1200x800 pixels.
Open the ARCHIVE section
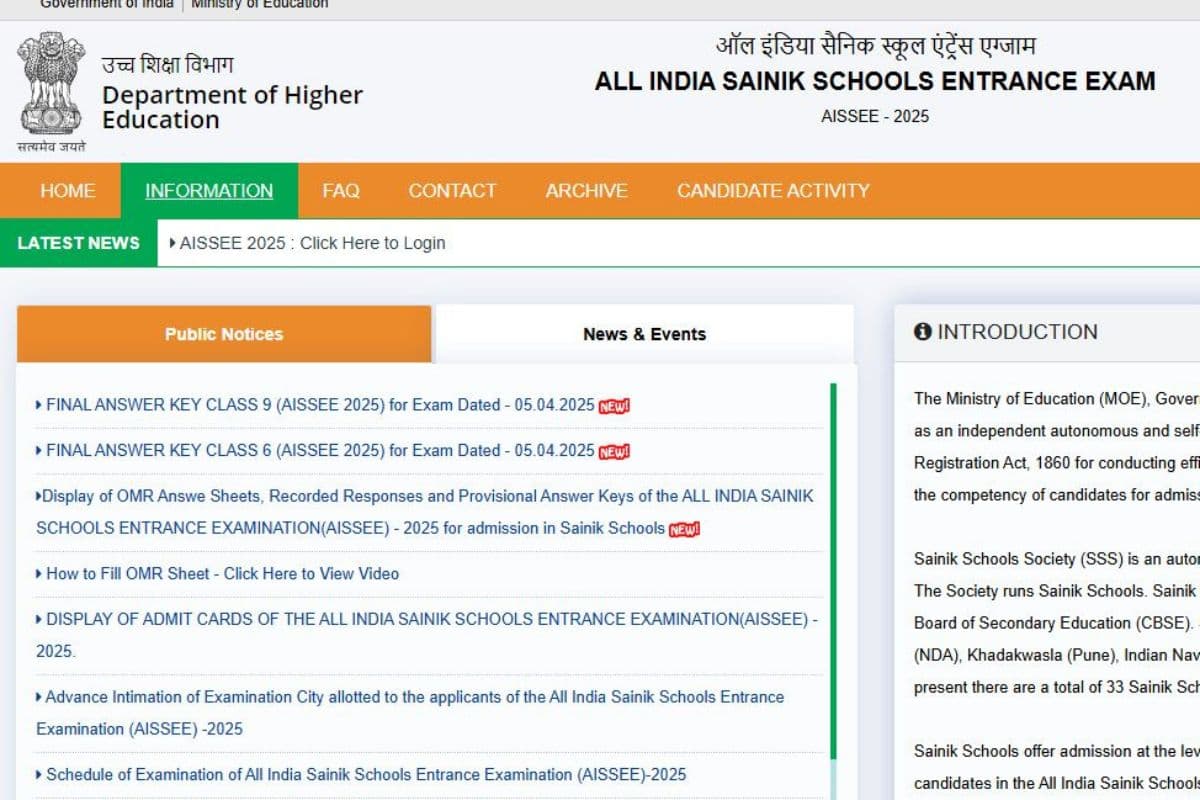point(586,191)
